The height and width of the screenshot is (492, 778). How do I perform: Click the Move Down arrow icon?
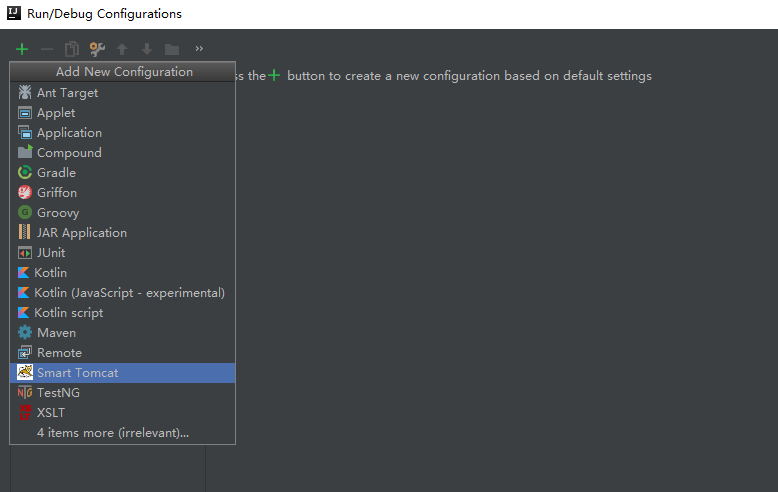(147, 49)
